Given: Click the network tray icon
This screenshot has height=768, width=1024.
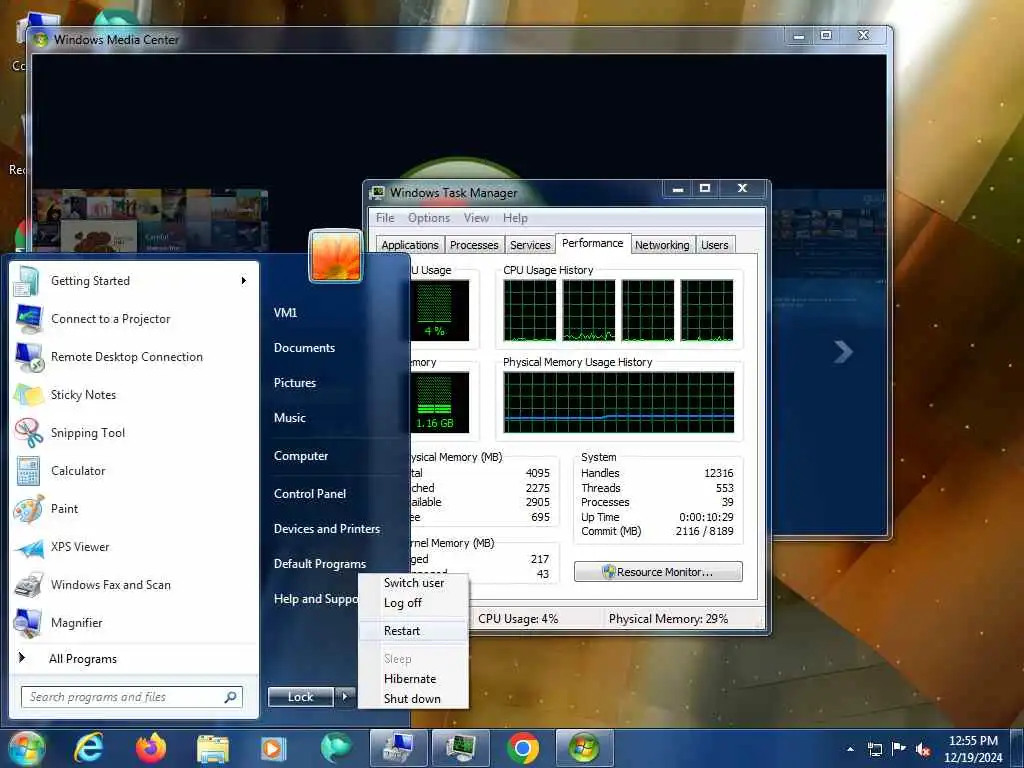Looking at the screenshot, I should 874,749.
